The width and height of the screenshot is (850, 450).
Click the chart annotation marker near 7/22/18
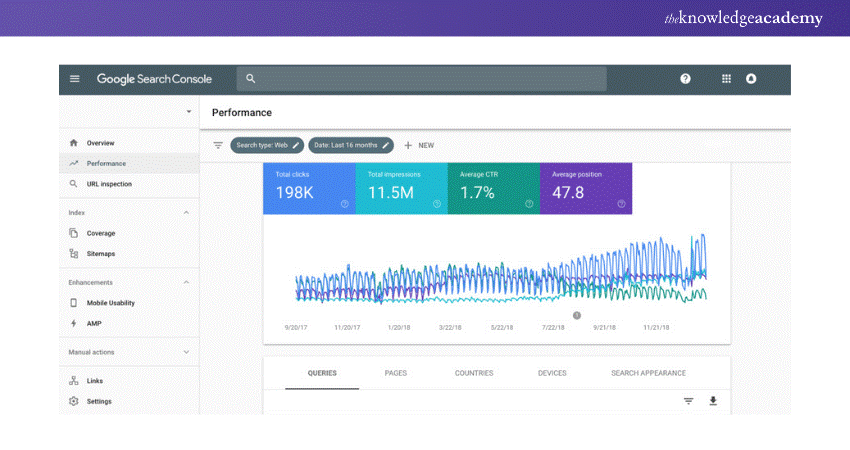point(577,316)
